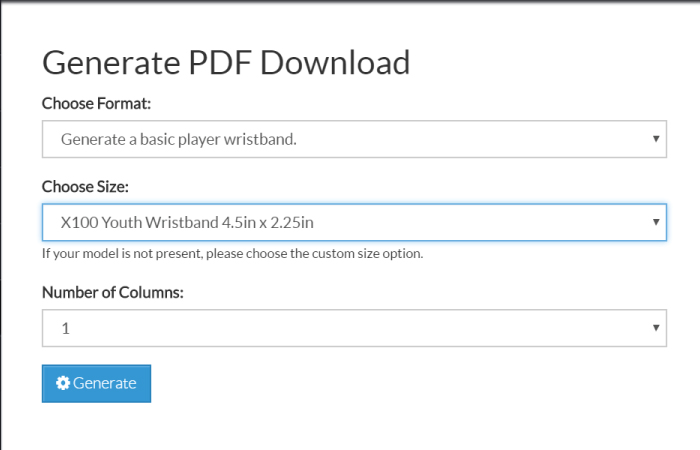Click the 'Generate PDF Download' heading
The height and width of the screenshot is (450, 700).
point(226,62)
